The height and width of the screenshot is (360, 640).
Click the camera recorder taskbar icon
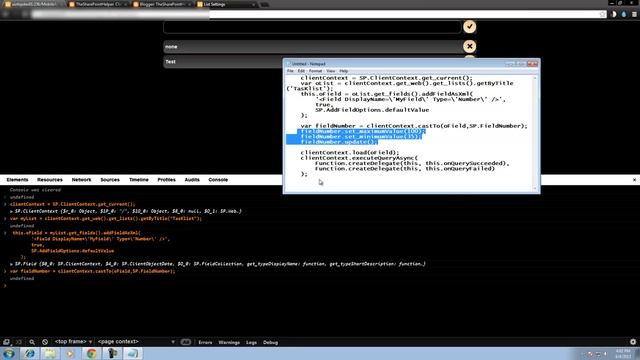(x=112, y=353)
